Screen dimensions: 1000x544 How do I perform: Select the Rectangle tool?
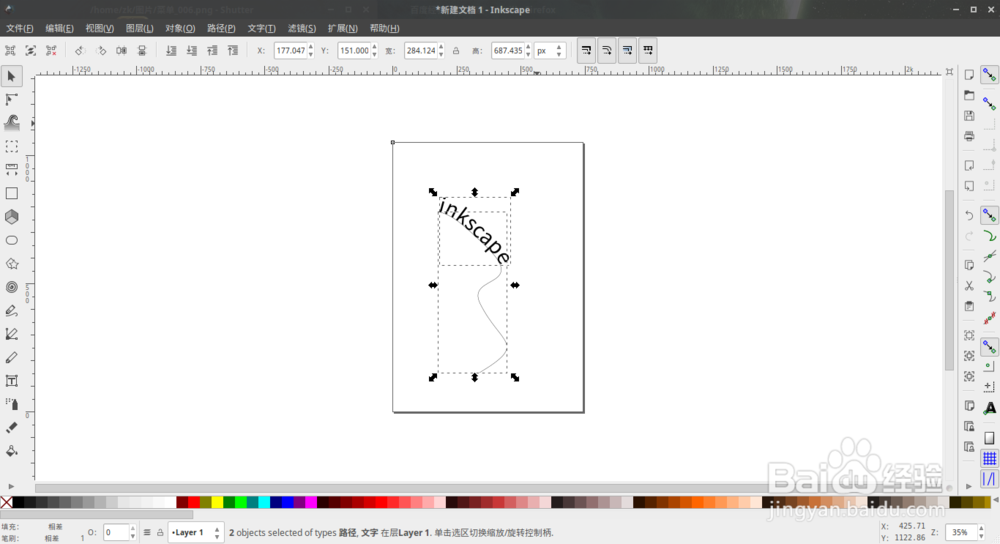click(11, 193)
